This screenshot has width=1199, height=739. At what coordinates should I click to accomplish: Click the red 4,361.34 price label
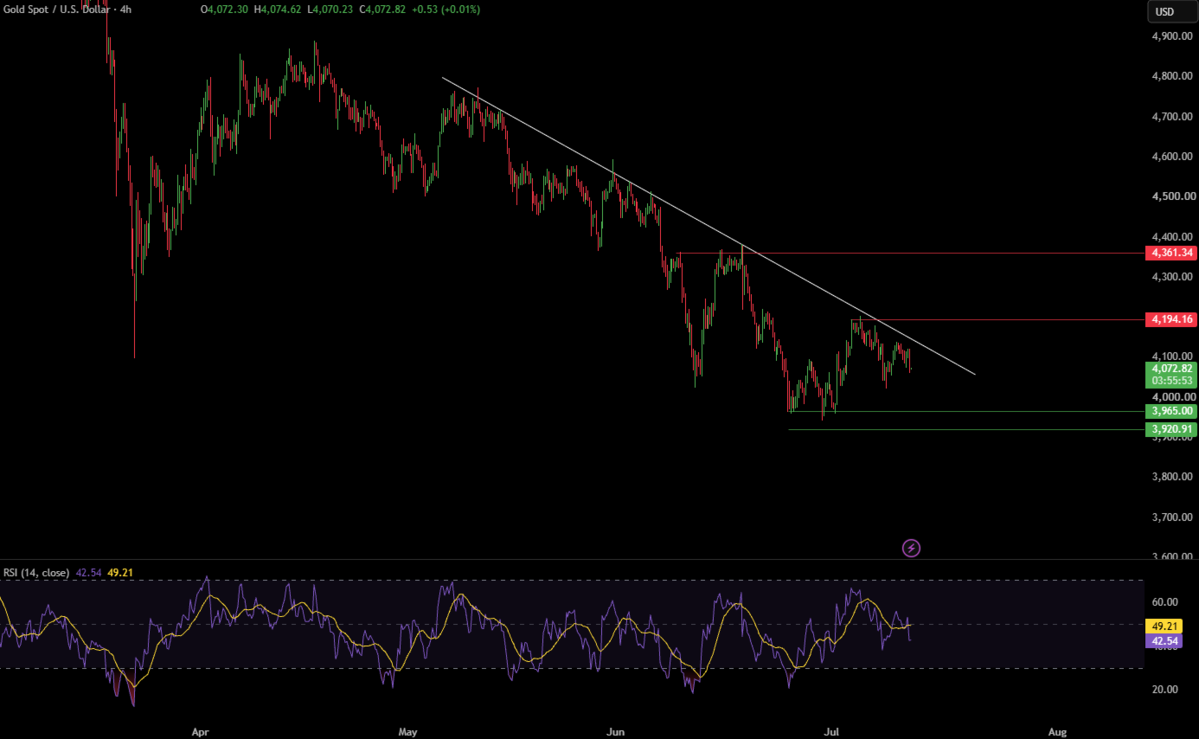click(x=1171, y=252)
